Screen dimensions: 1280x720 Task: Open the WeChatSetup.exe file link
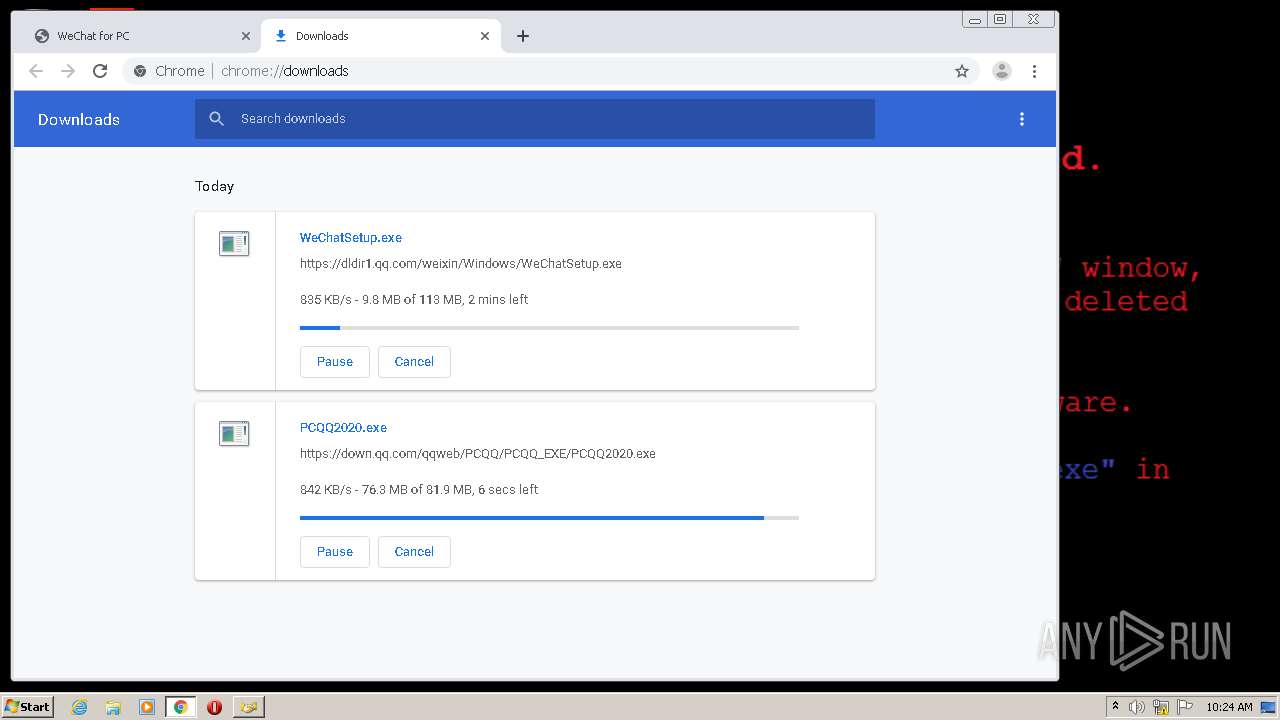click(x=351, y=238)
